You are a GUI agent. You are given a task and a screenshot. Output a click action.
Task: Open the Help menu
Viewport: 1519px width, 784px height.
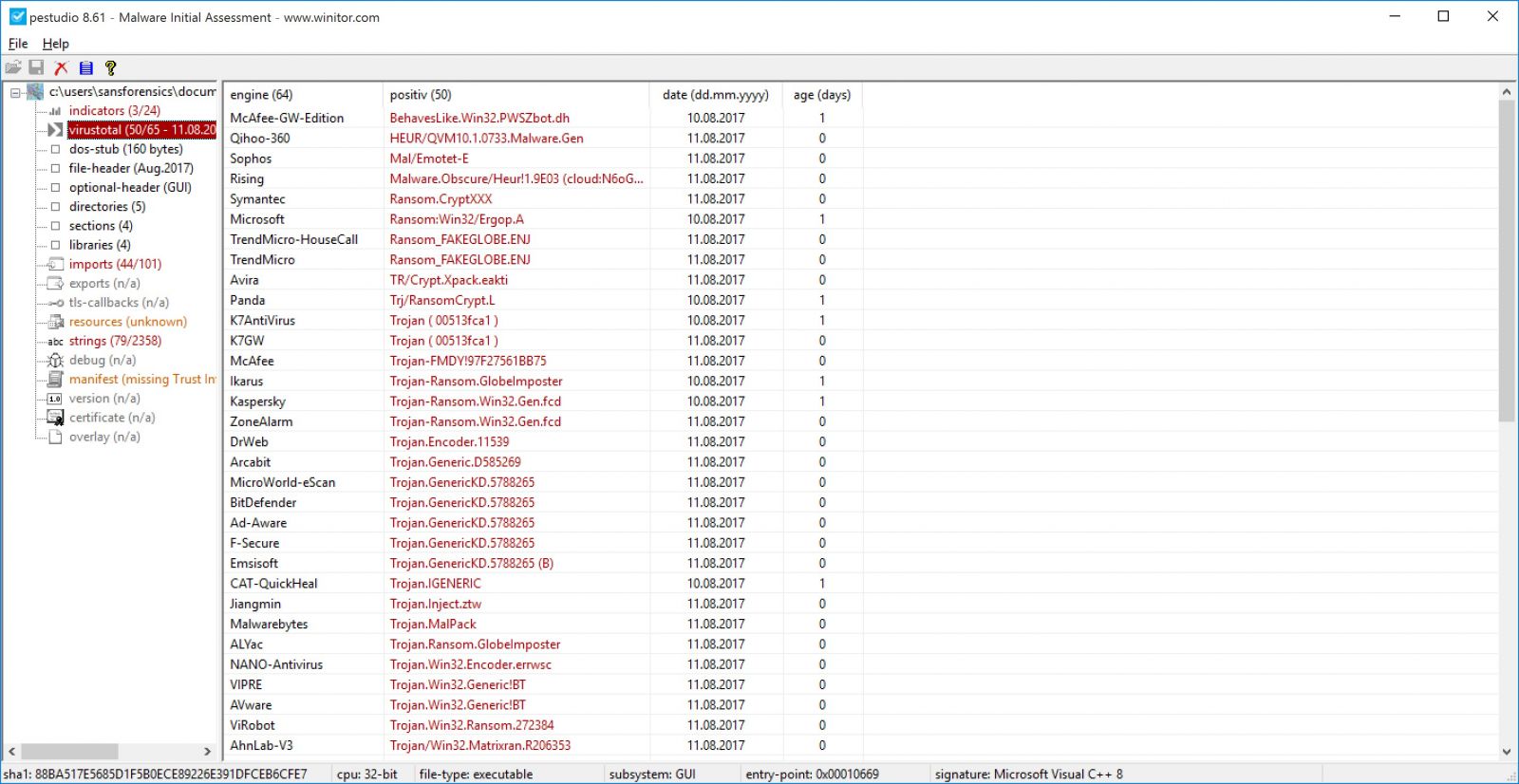coord(56,44)
